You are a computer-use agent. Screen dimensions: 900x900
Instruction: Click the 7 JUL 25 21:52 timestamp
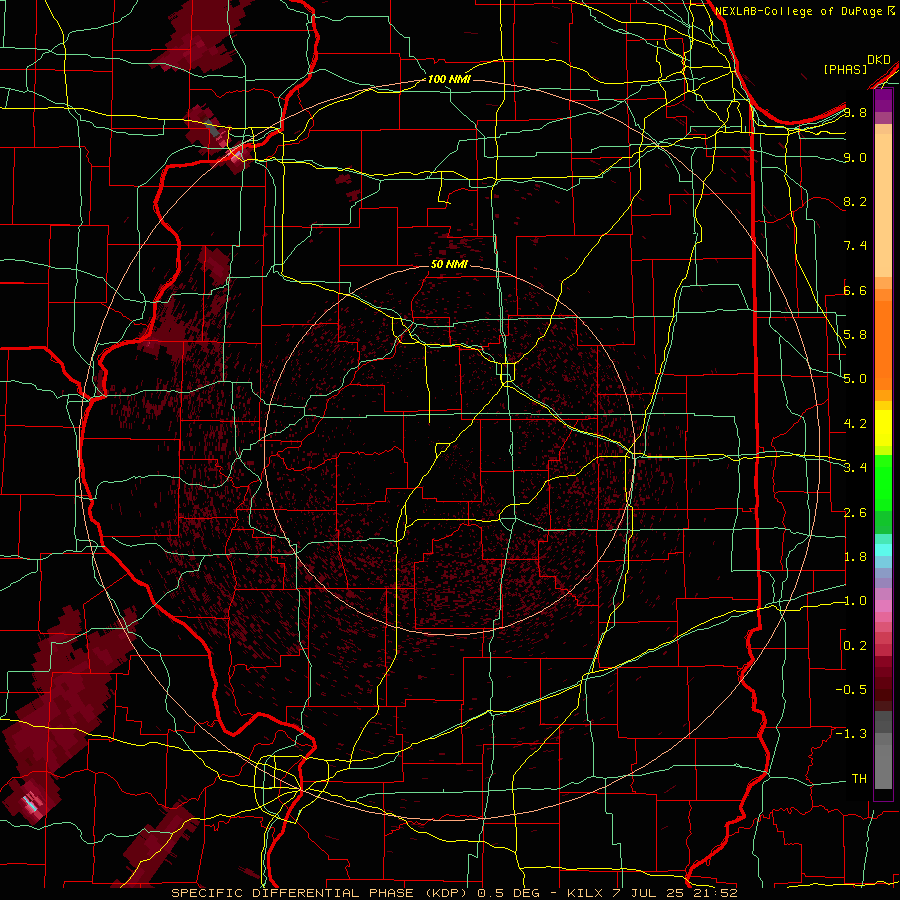[x=673, y=893]
